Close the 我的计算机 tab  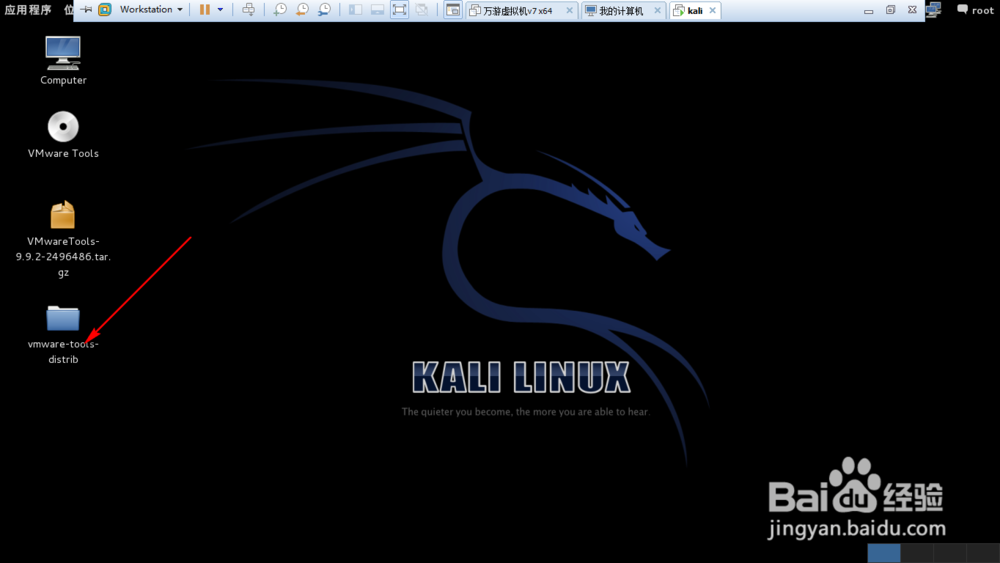pos(658,11)
